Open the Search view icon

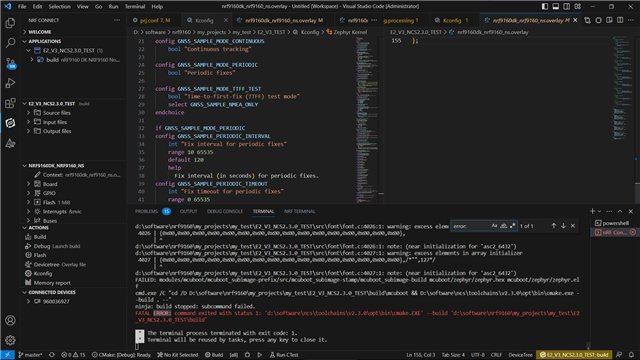click(x=10, y=43)
